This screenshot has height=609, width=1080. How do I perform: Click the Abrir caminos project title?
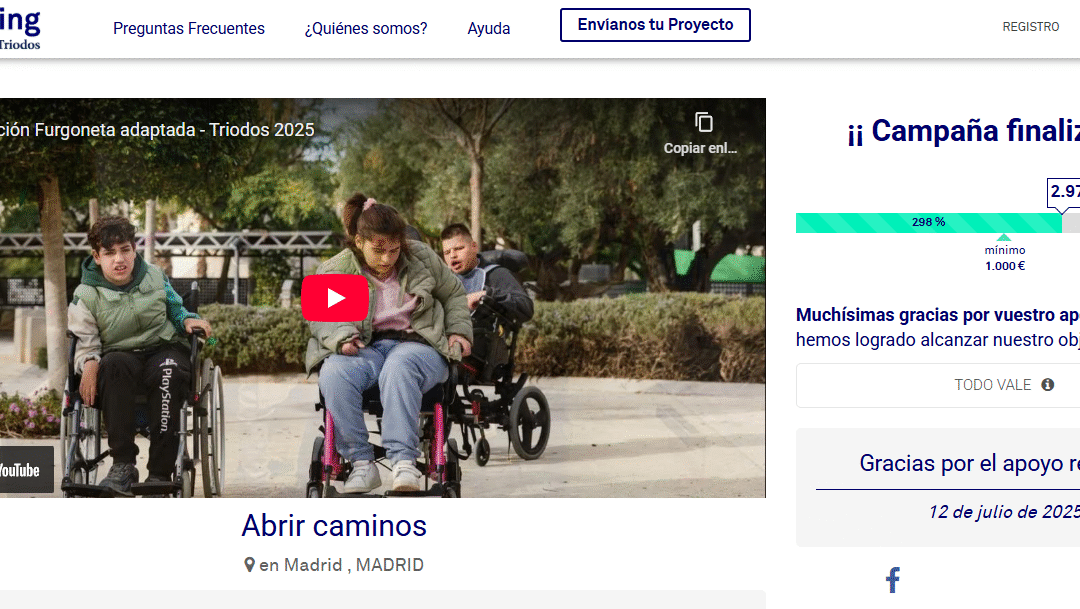coord(334,526)
